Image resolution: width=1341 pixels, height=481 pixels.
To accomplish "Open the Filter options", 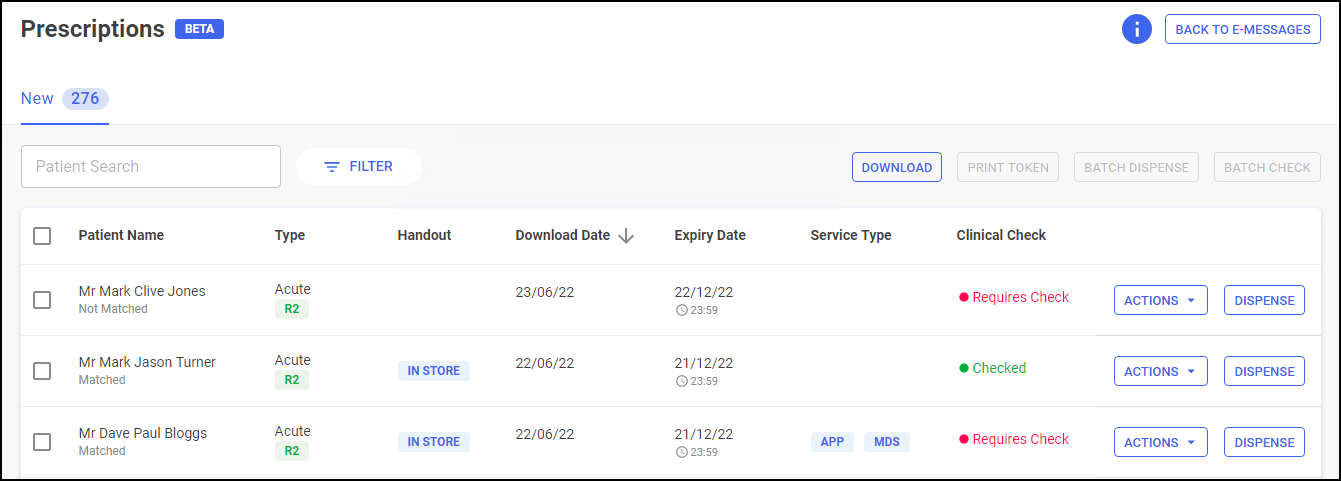I will [359, 167].
